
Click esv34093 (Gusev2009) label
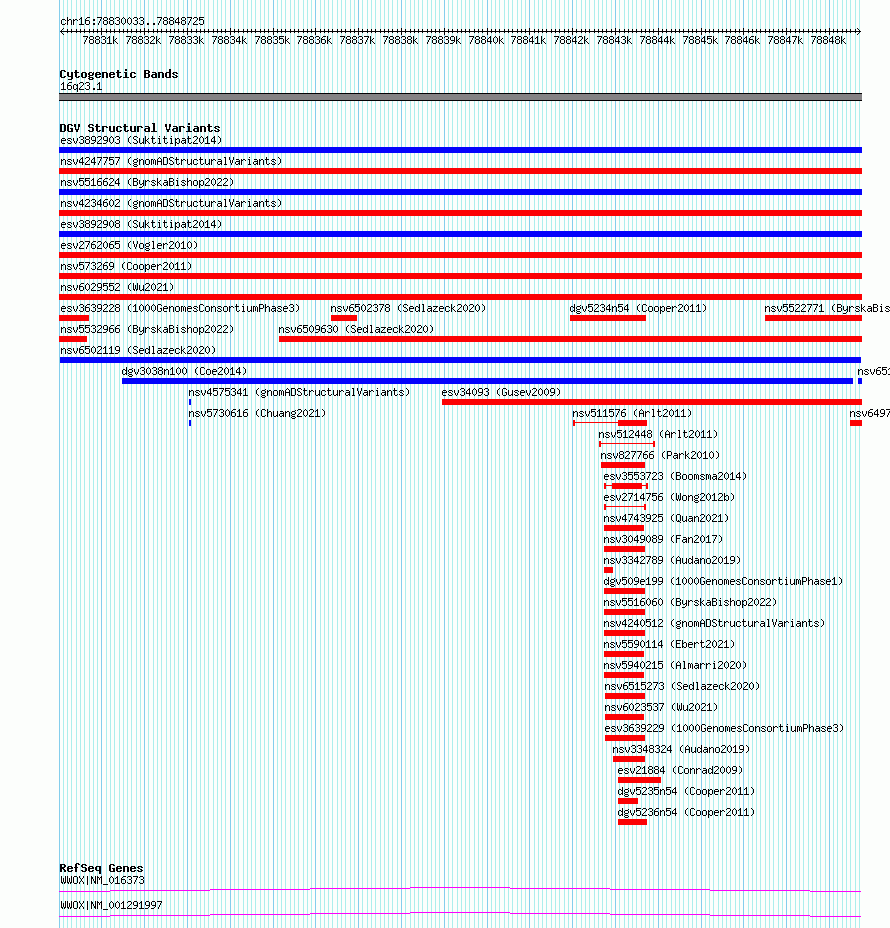click(x=501, y=392)
